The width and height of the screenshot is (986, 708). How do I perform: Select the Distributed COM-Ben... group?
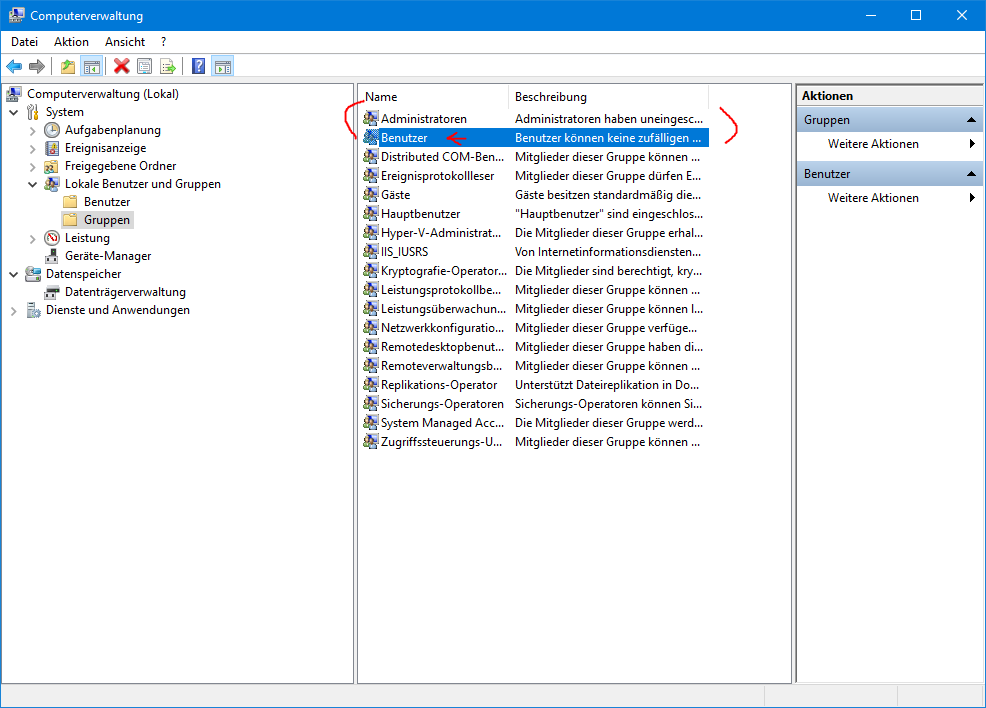[442, 157]
